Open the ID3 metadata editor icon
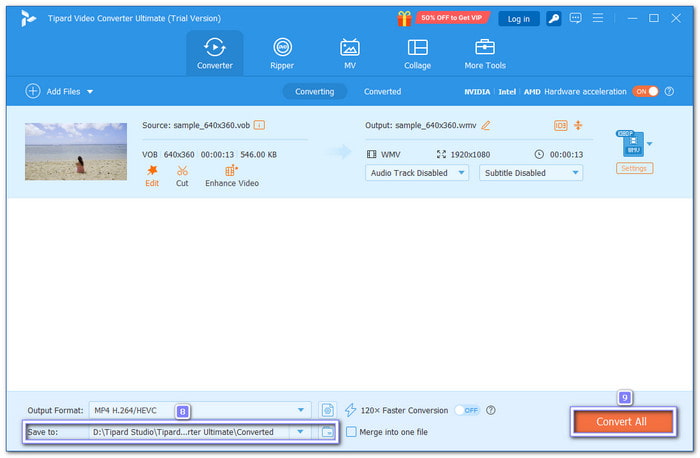The image size is (700, 458). click(561, 125)
